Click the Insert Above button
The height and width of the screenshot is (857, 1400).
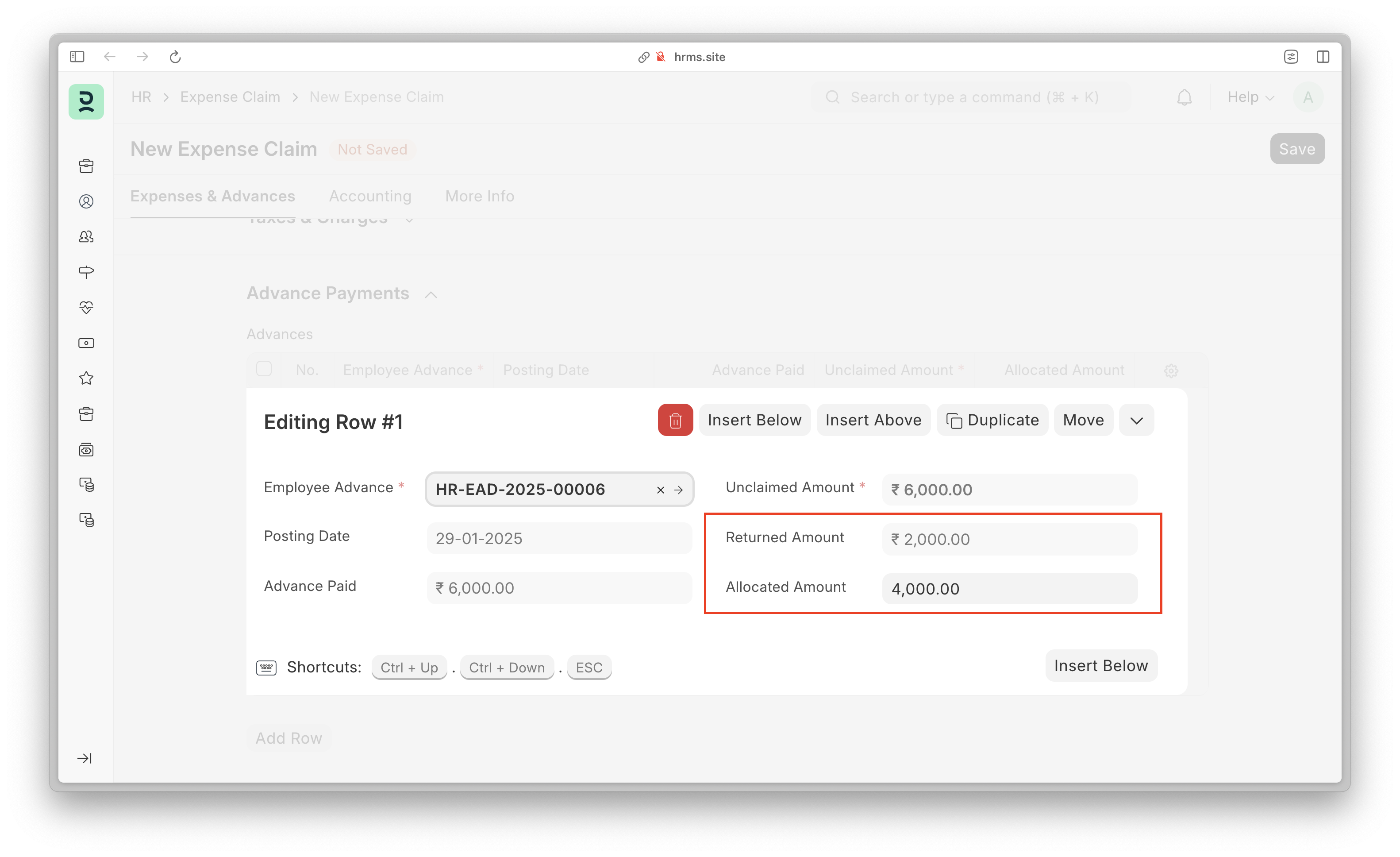pyautogui.click(x=873, y=420)
